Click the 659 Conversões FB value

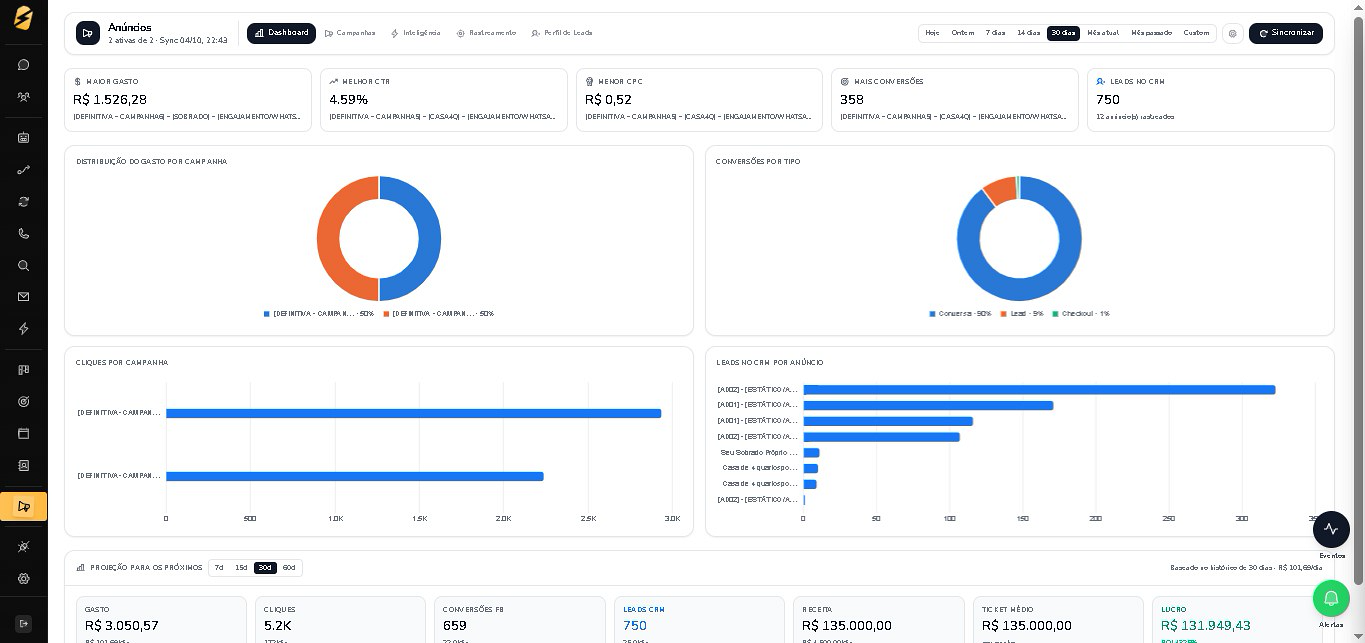point(455,626)
